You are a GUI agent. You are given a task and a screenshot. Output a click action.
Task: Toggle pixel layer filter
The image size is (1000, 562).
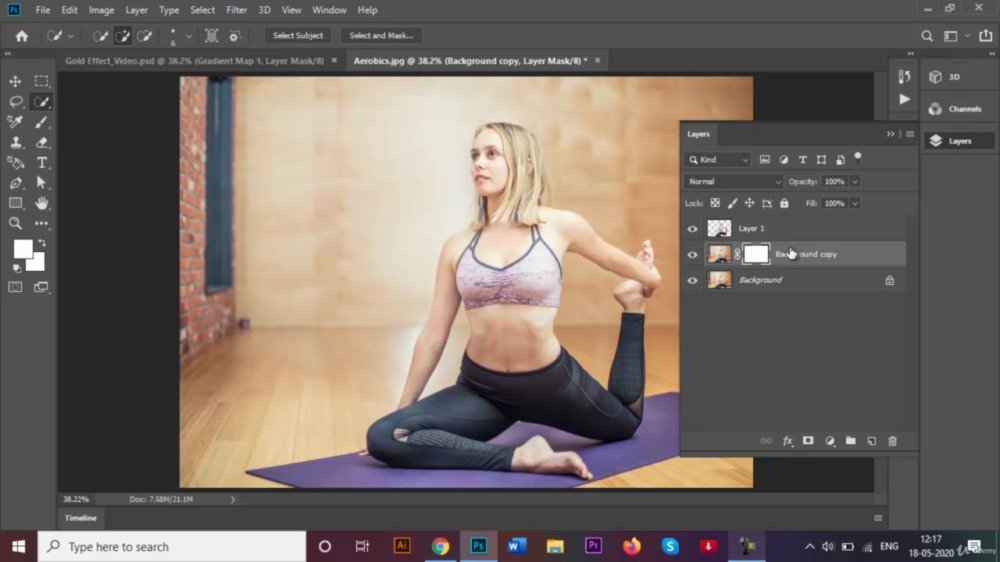pos(765,159)
